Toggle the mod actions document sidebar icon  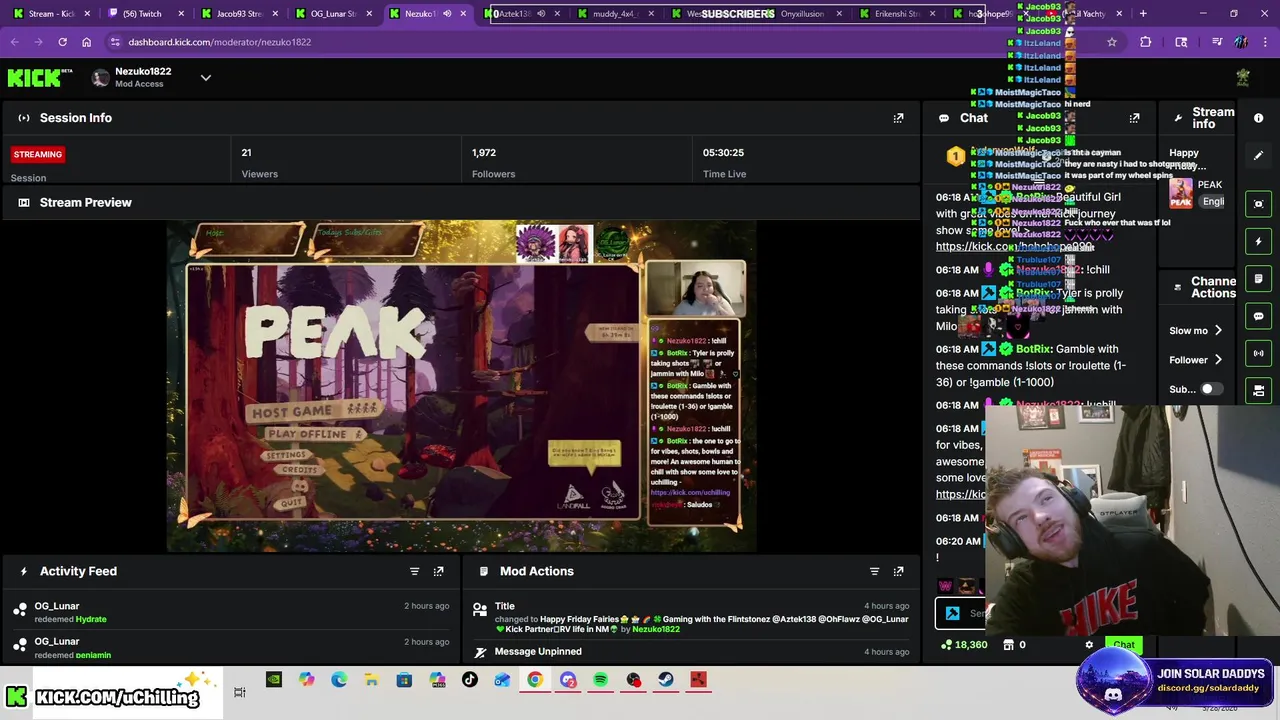click(x=1258, y=279)
